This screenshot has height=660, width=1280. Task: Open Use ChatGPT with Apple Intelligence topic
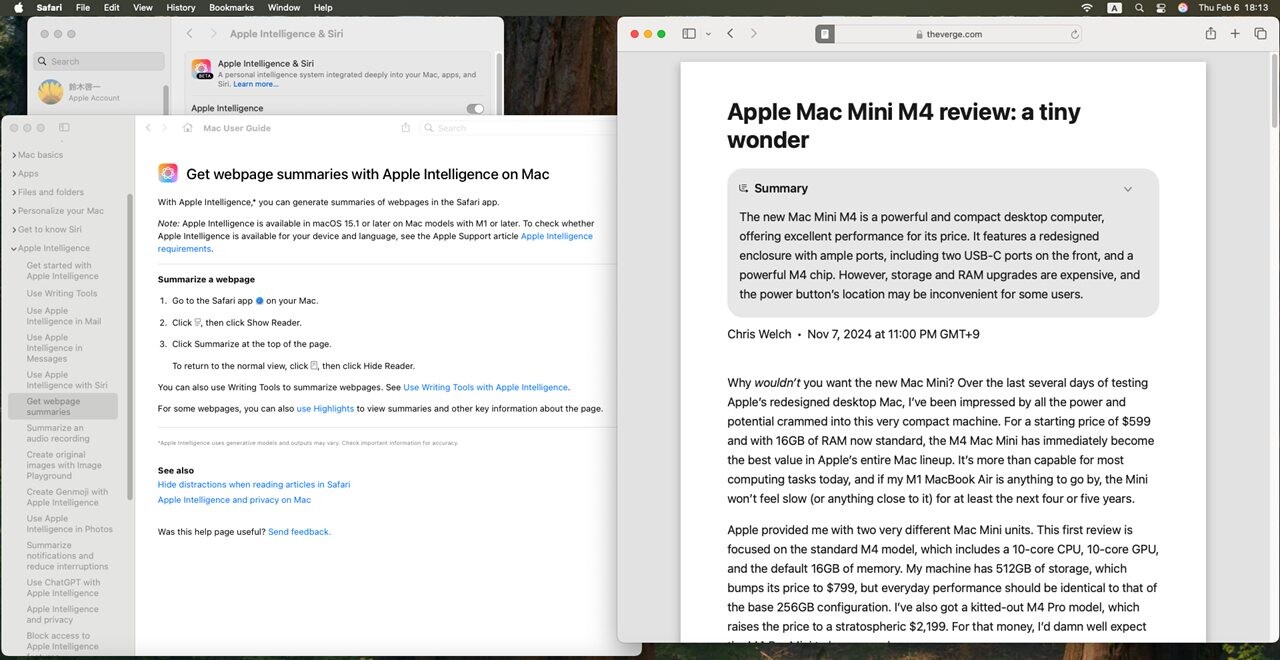(x=63, y=588)
